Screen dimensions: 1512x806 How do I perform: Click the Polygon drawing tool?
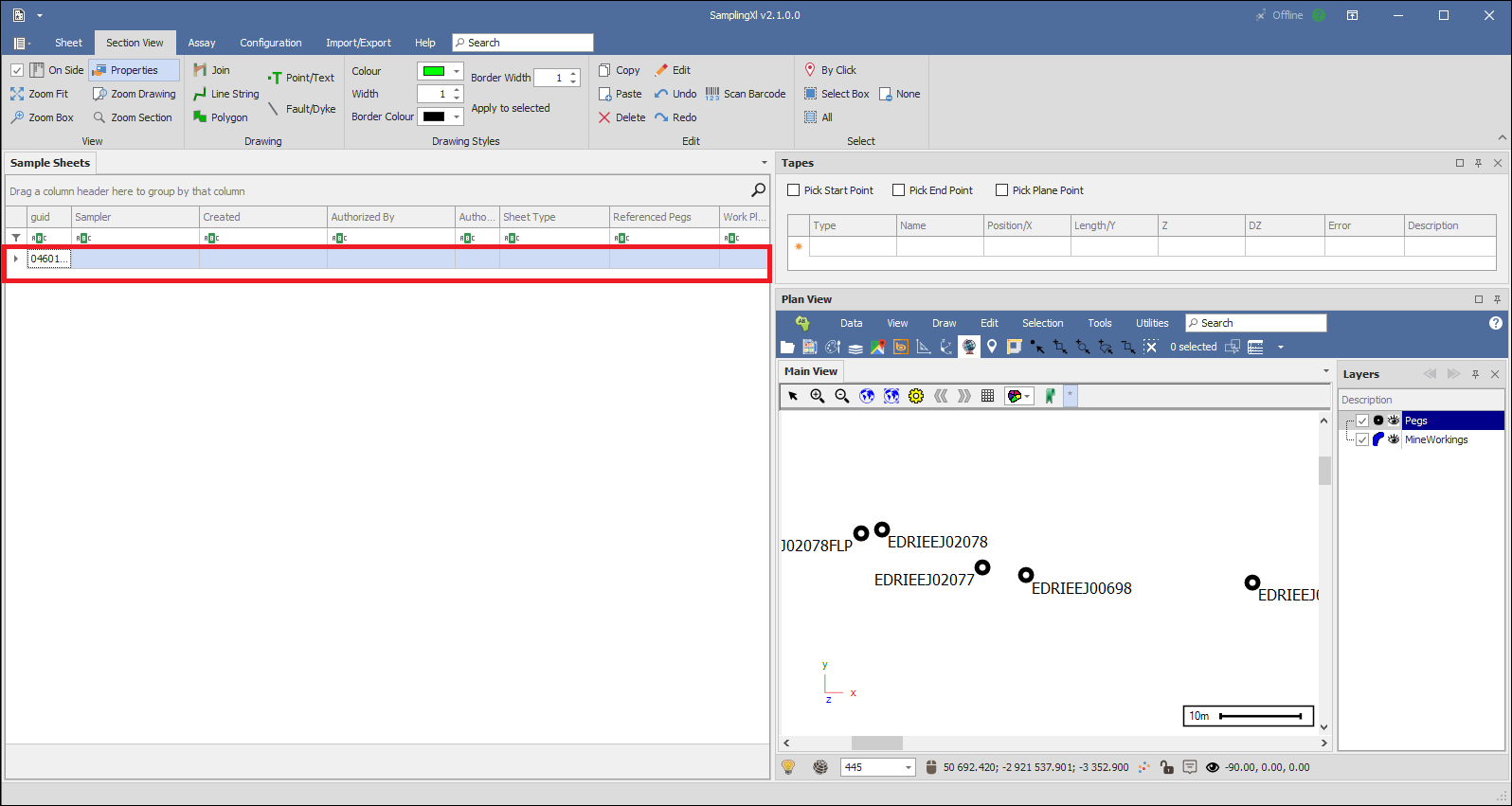(221, 117)
